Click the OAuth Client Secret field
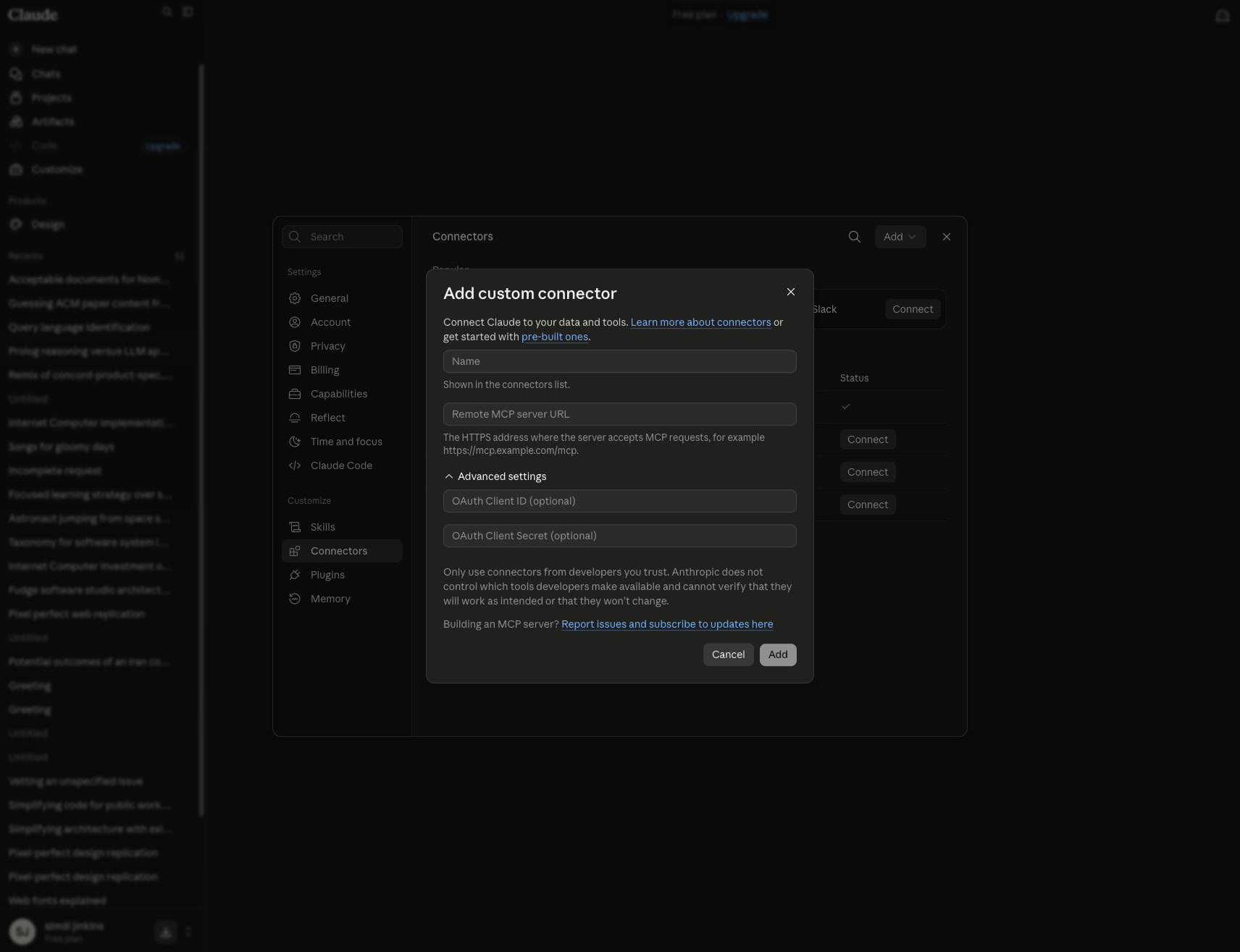The height and width of the screenshot is (952, 1240). (x=620, y=536)
